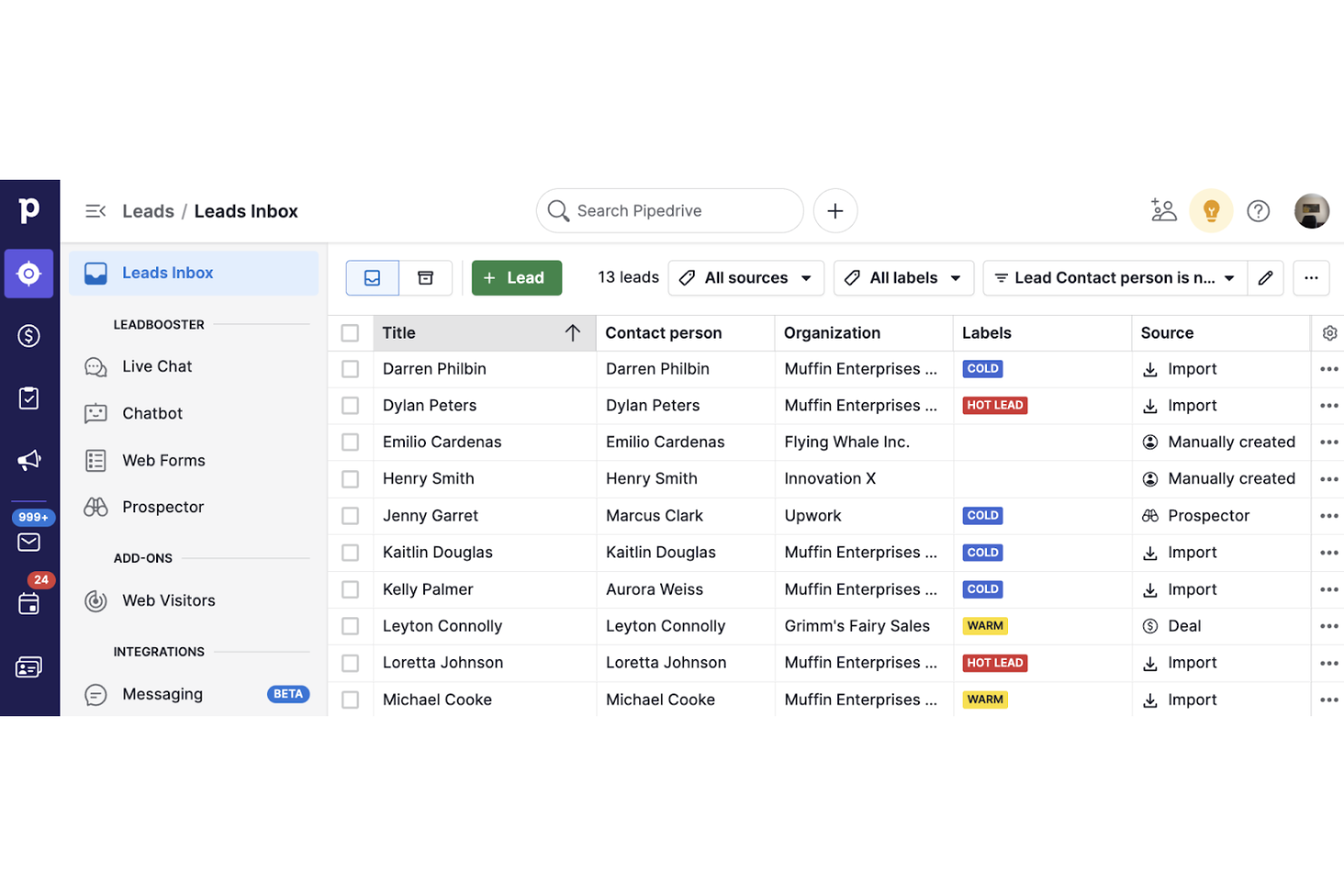
Task: Check the checkbox next to Kelly Palmer
Action: click(351, 589)
